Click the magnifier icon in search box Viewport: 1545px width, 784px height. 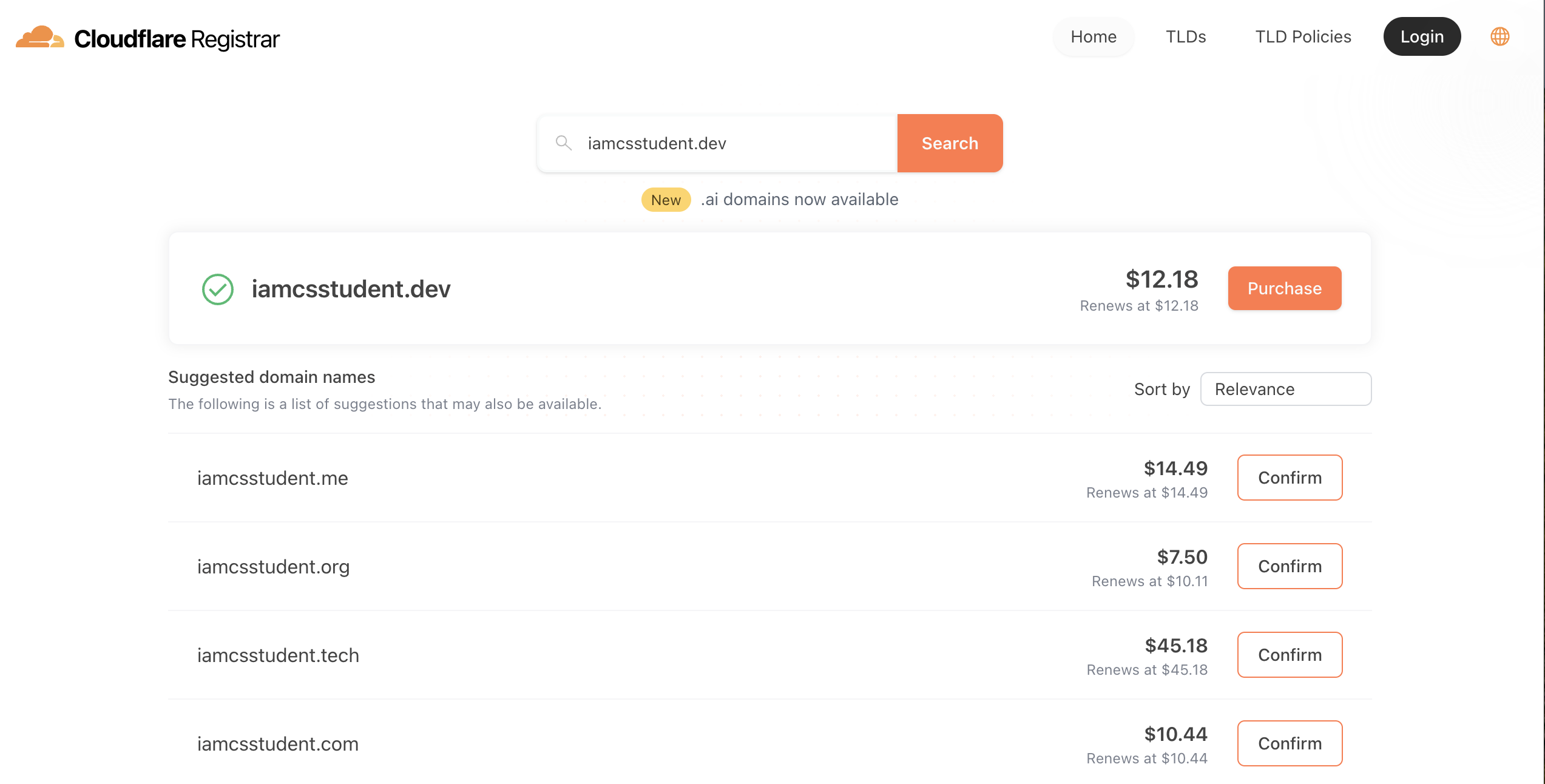click(564, 143)
